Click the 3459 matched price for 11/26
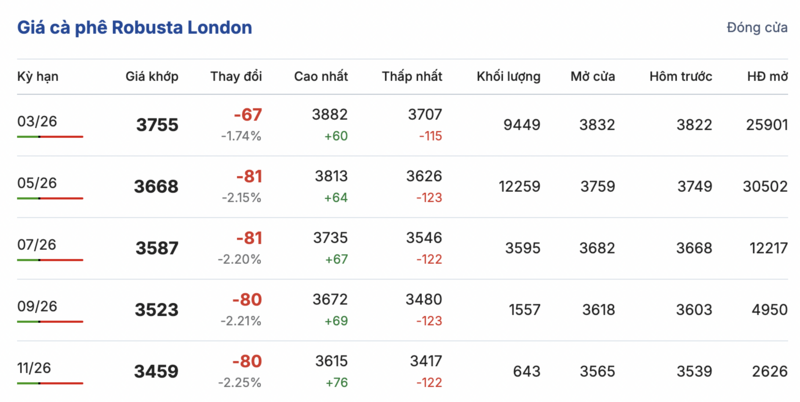The height and width of the screenshot is (402, 800). (157, 372)
